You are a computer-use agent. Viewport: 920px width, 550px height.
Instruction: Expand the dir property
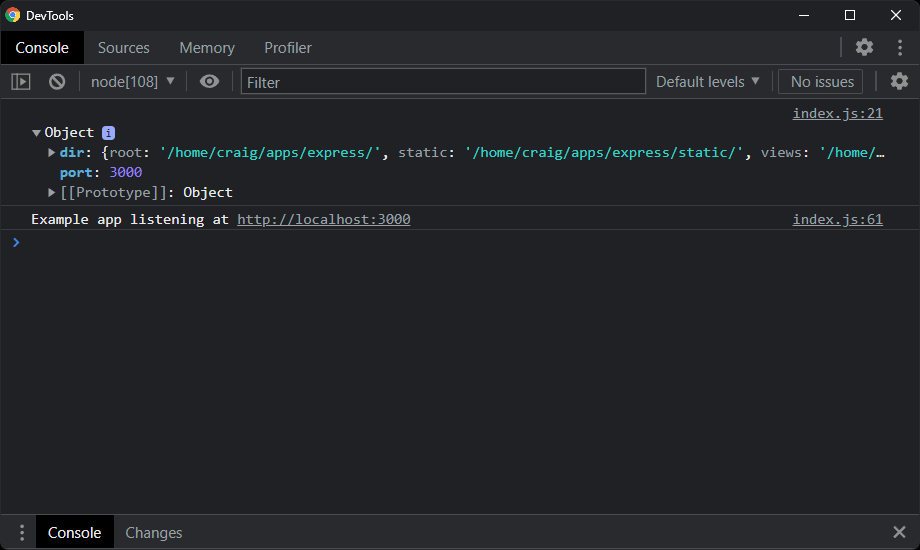tap(52, 152)
